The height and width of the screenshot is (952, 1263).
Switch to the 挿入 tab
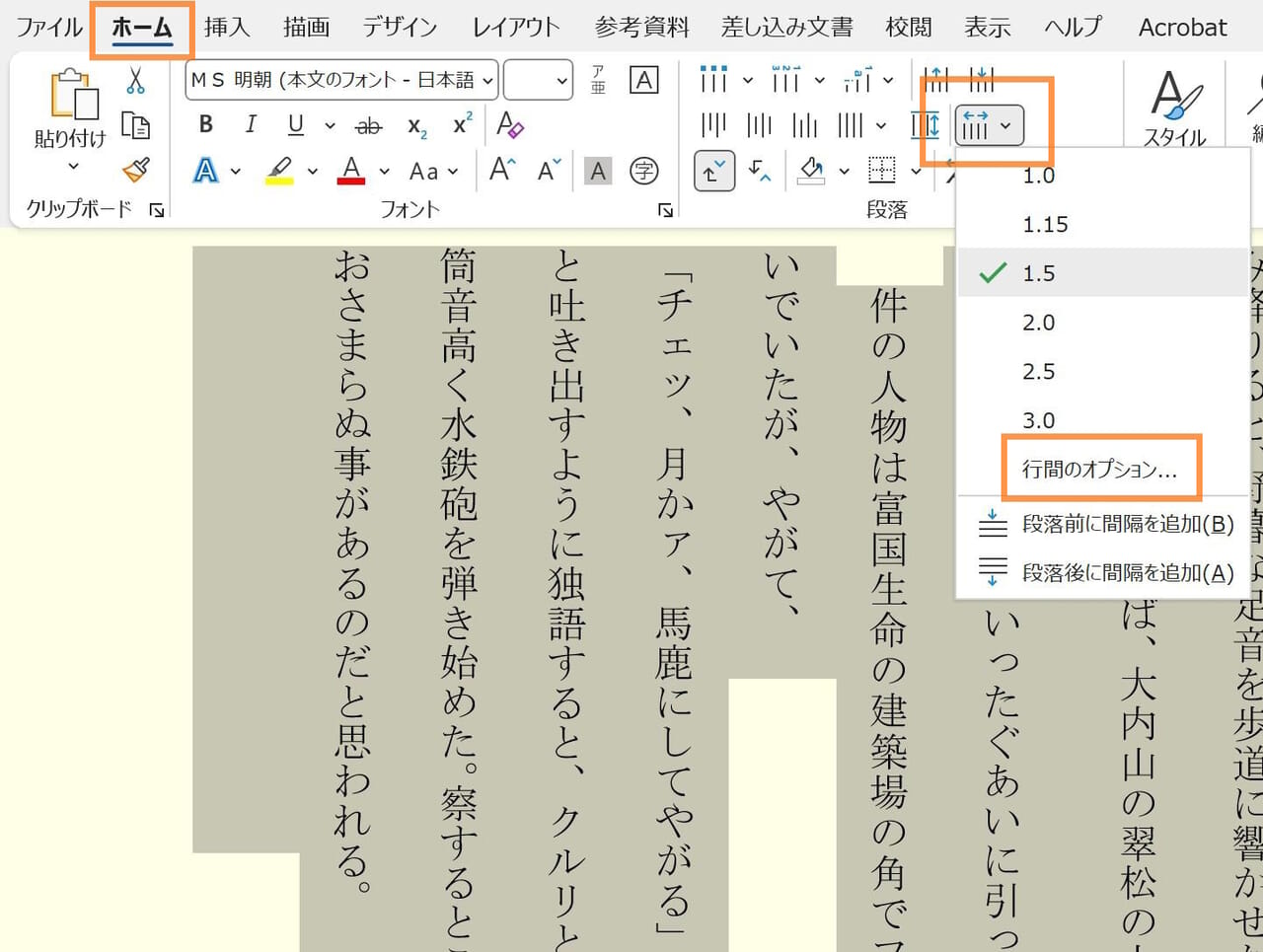227,27
